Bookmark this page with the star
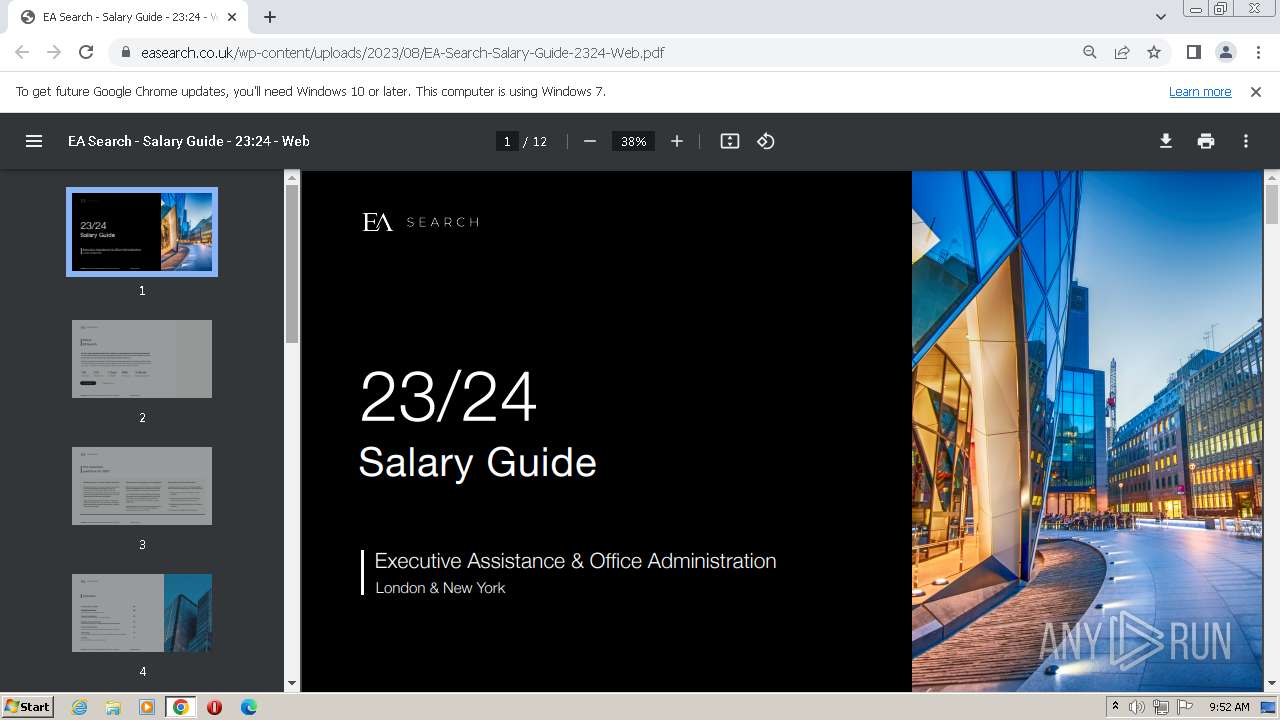 click(x=1154, y=52)
